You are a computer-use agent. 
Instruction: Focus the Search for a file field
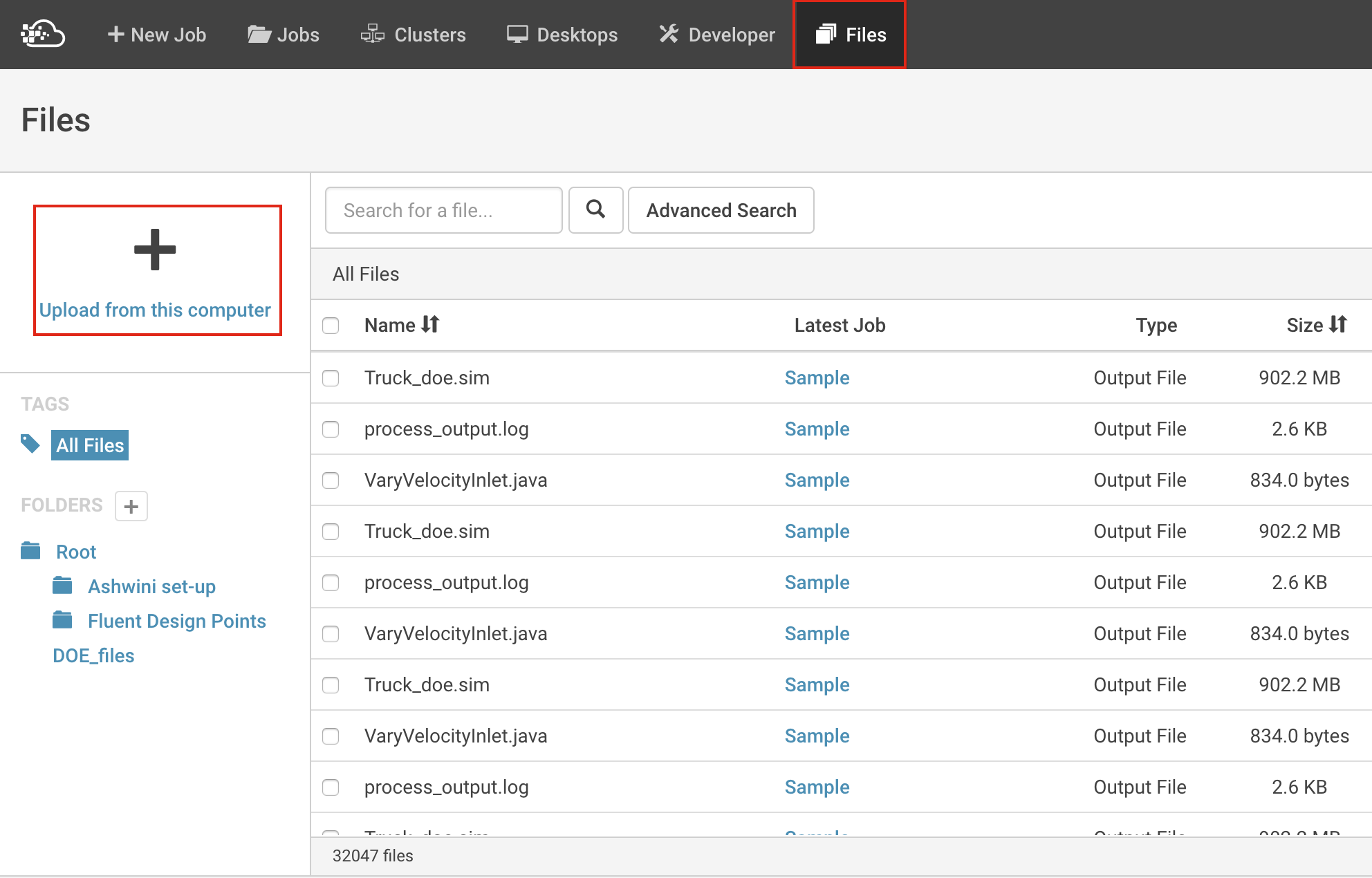click(443, 210)
